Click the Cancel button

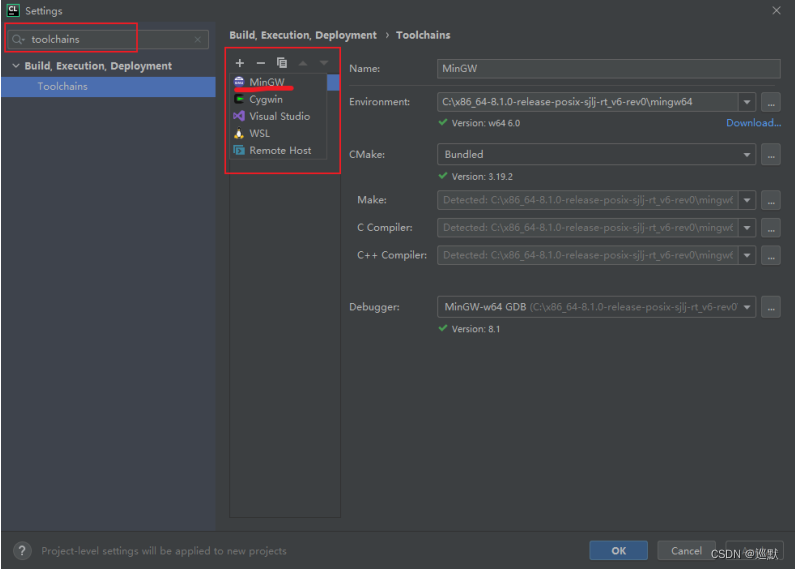coord(686,551)
